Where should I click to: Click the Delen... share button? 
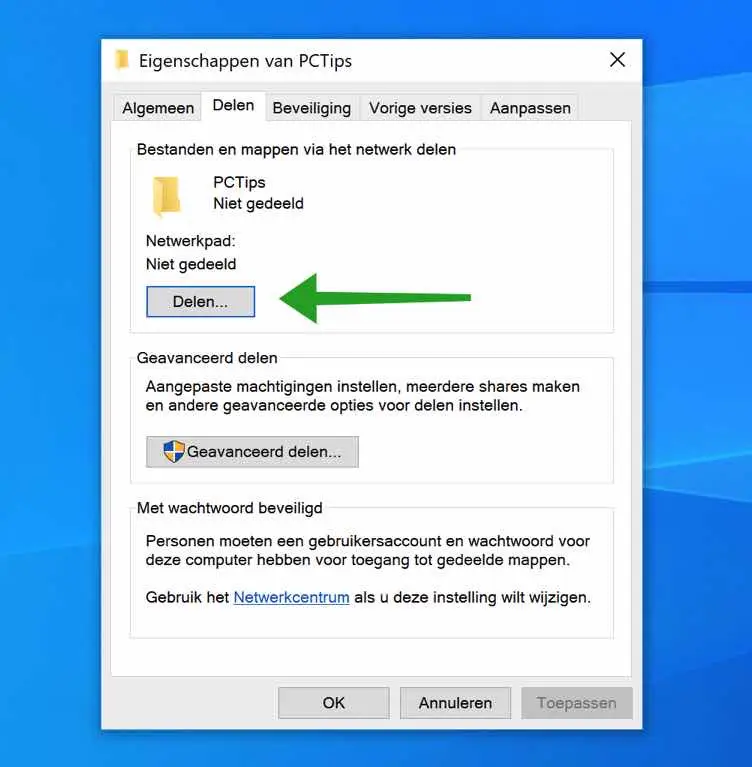pyautogui.click(x=201, y=302)
